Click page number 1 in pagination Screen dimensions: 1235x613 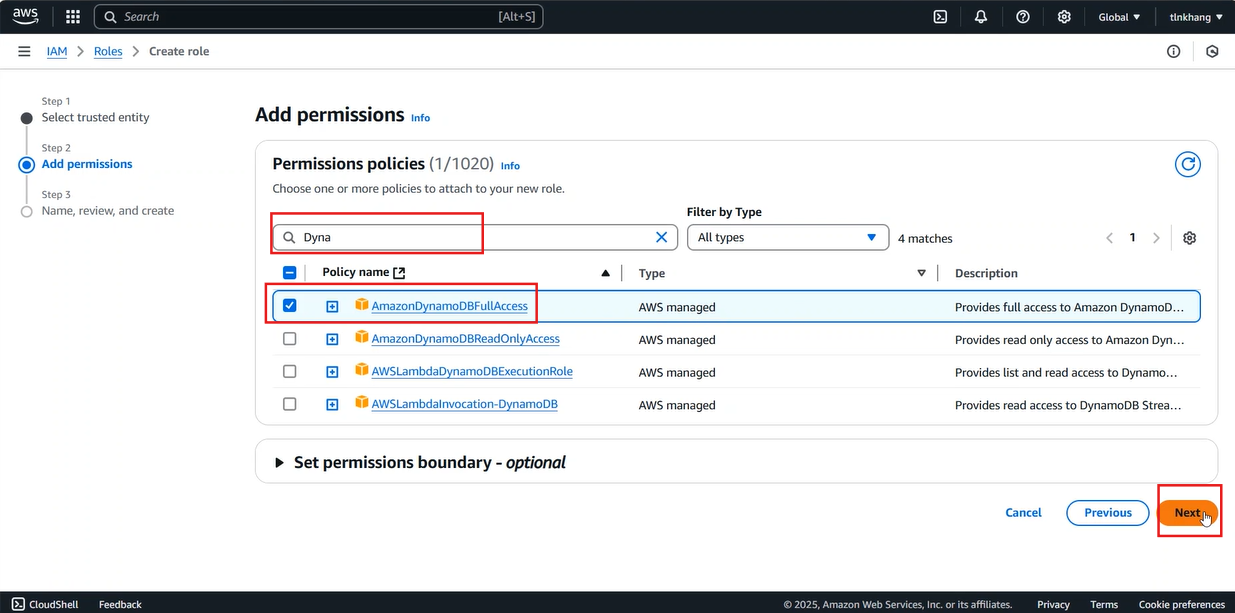1133,238
